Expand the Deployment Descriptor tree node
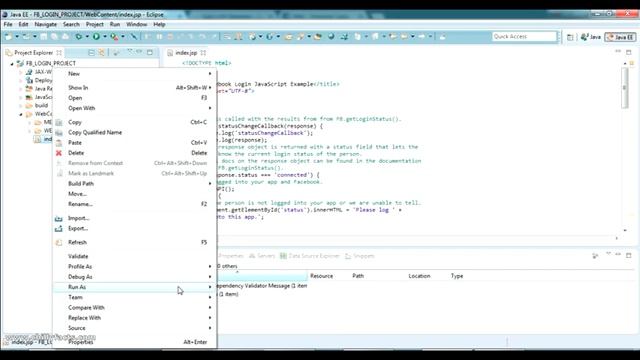Viewport: 640px width, 360px height. coord(21,80)
